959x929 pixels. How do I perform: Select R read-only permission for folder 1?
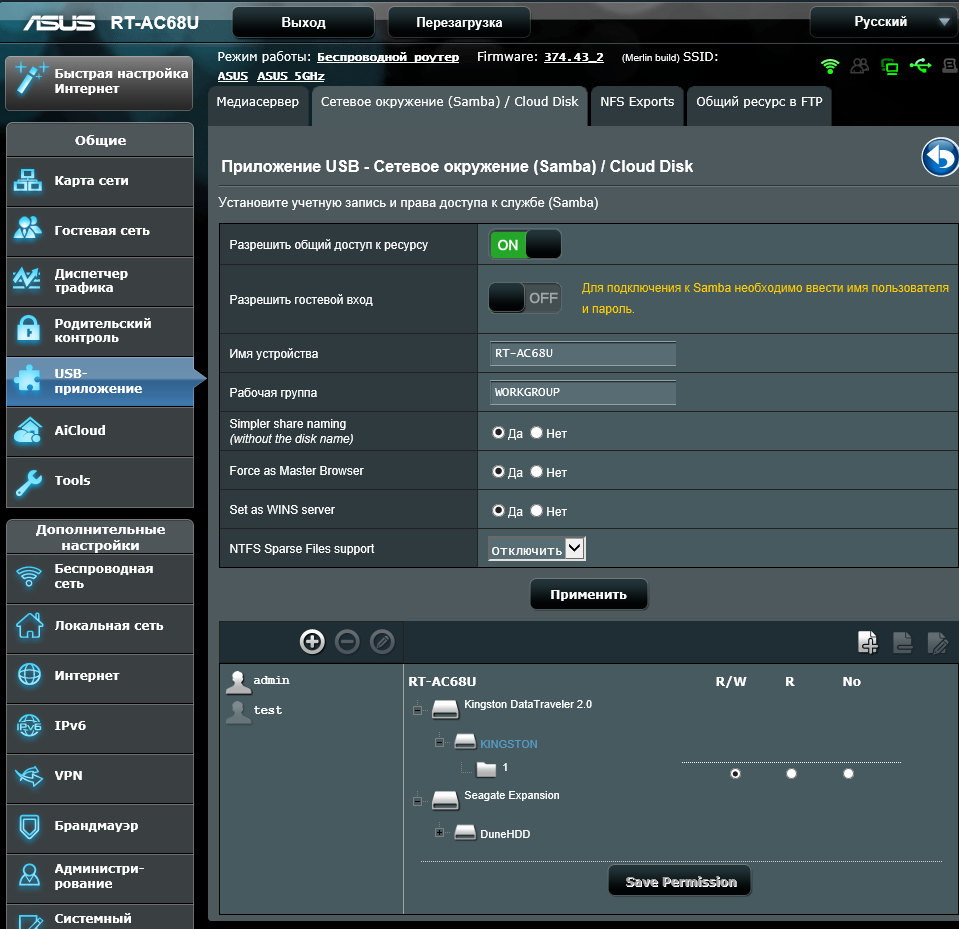[791, 774]
